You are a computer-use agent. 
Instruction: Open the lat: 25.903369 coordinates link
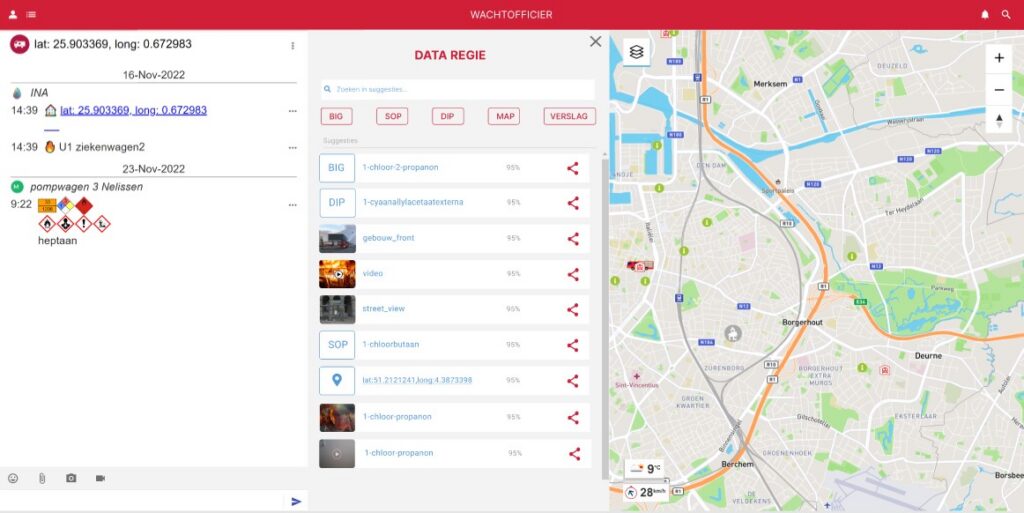pyautogui.click(x=133, y=110)
